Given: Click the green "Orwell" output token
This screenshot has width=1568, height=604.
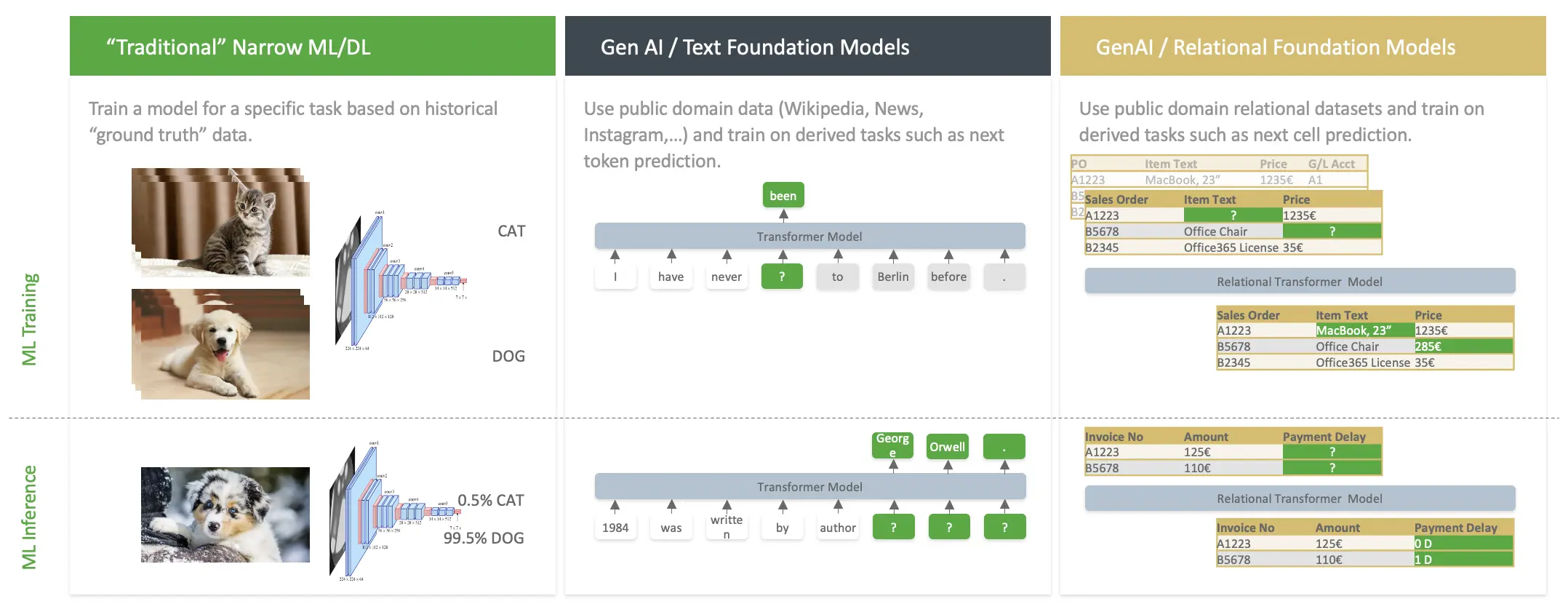Looking at the screenshot, I should [947, 447].
